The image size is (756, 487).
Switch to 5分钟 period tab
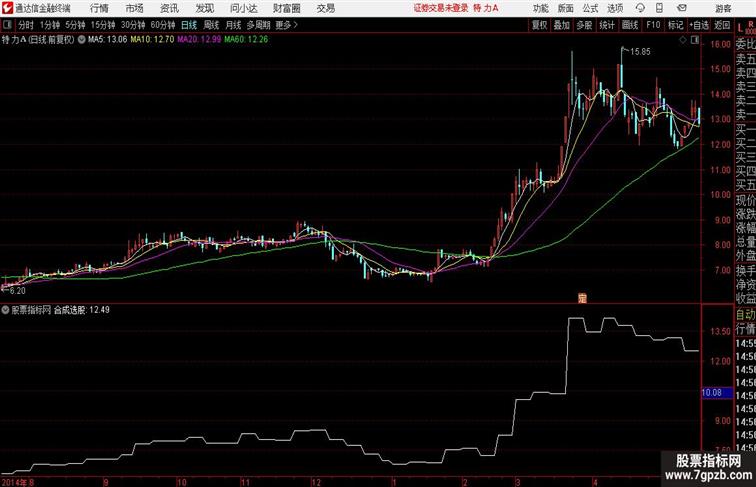[x=75, y=25]
